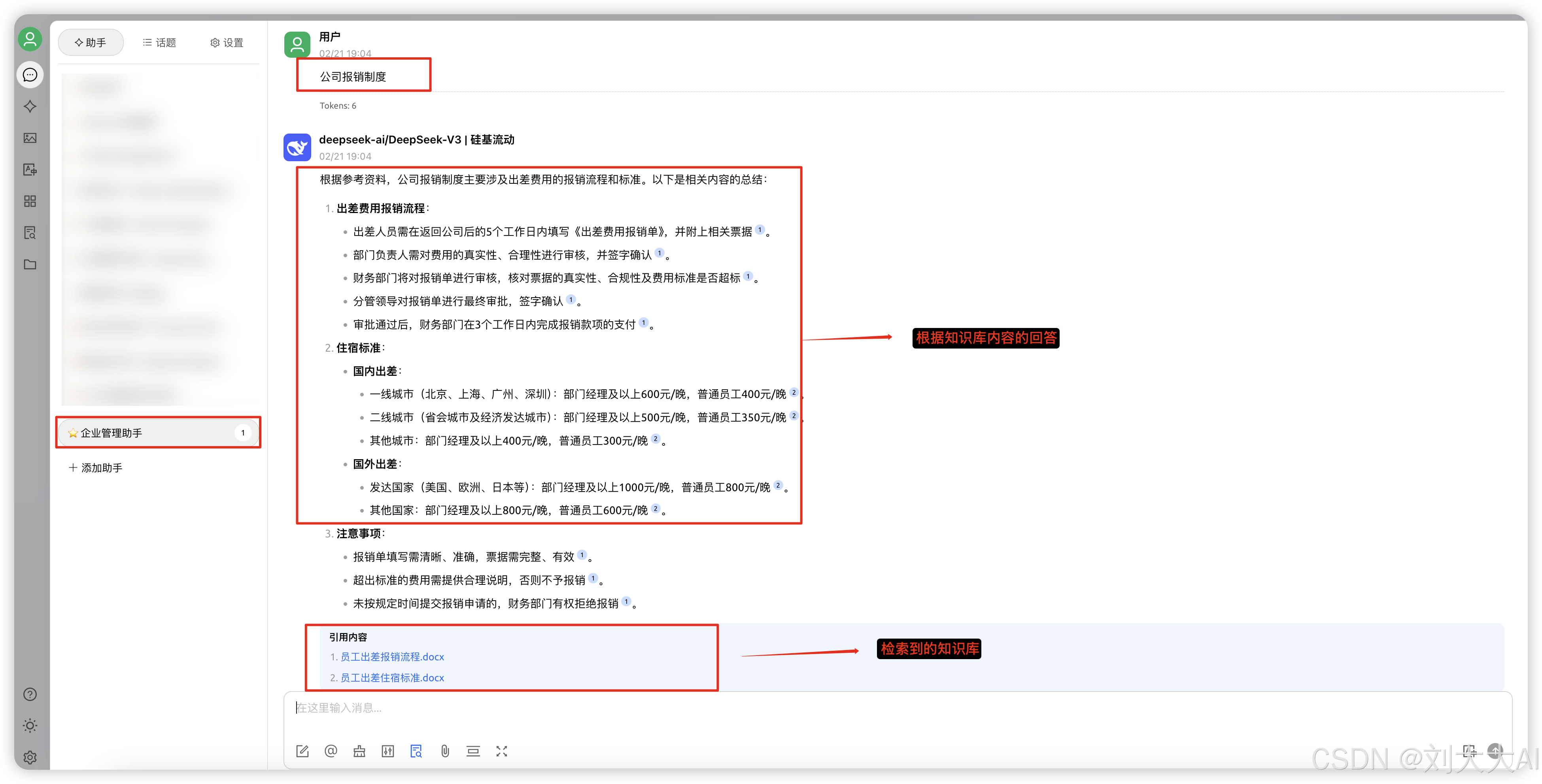Switch to the 话题 tab
Image resolution: width=1542 pixels, height=784 pixels.
[159, 42]
